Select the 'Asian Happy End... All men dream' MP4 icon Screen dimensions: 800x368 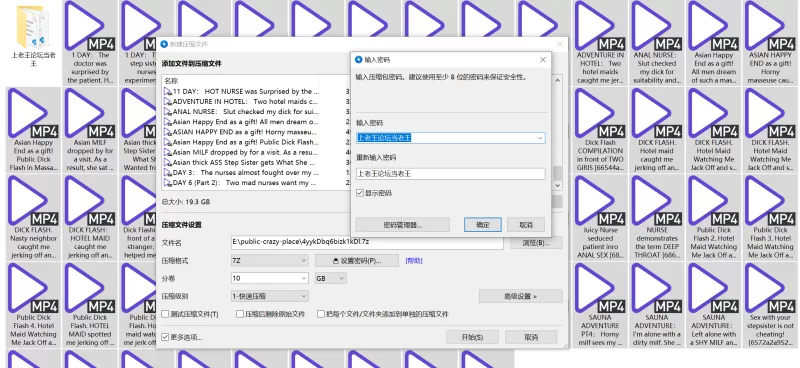click(714, 26)
